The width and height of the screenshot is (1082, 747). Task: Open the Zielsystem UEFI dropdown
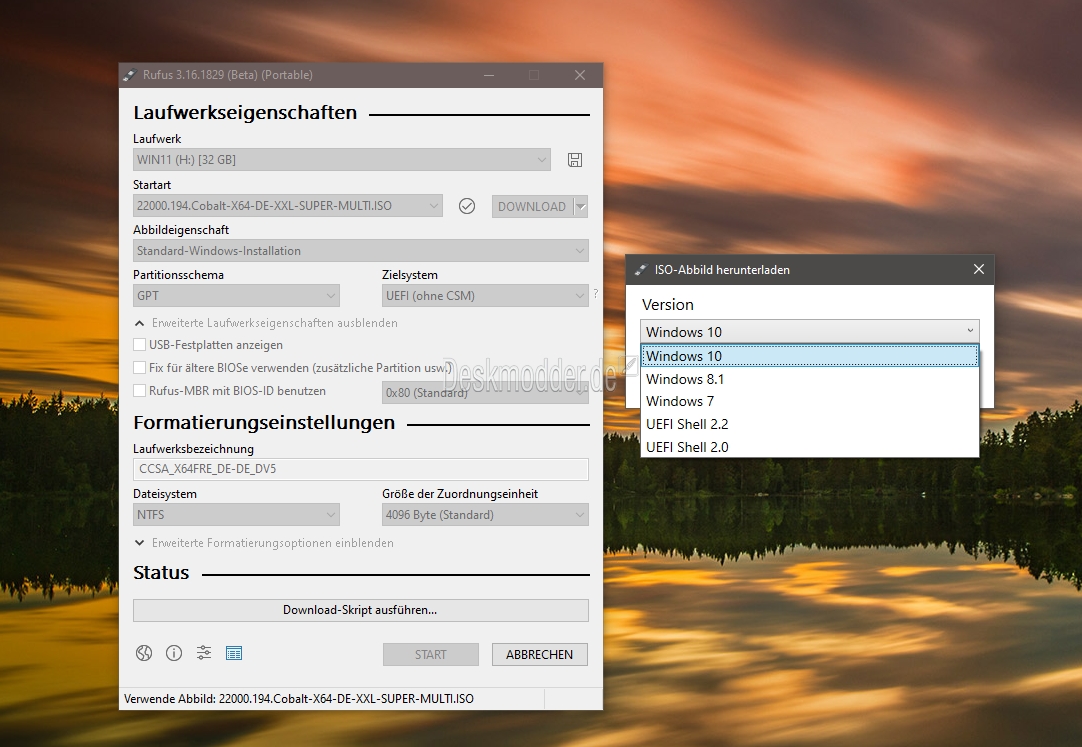coord(485,295)
